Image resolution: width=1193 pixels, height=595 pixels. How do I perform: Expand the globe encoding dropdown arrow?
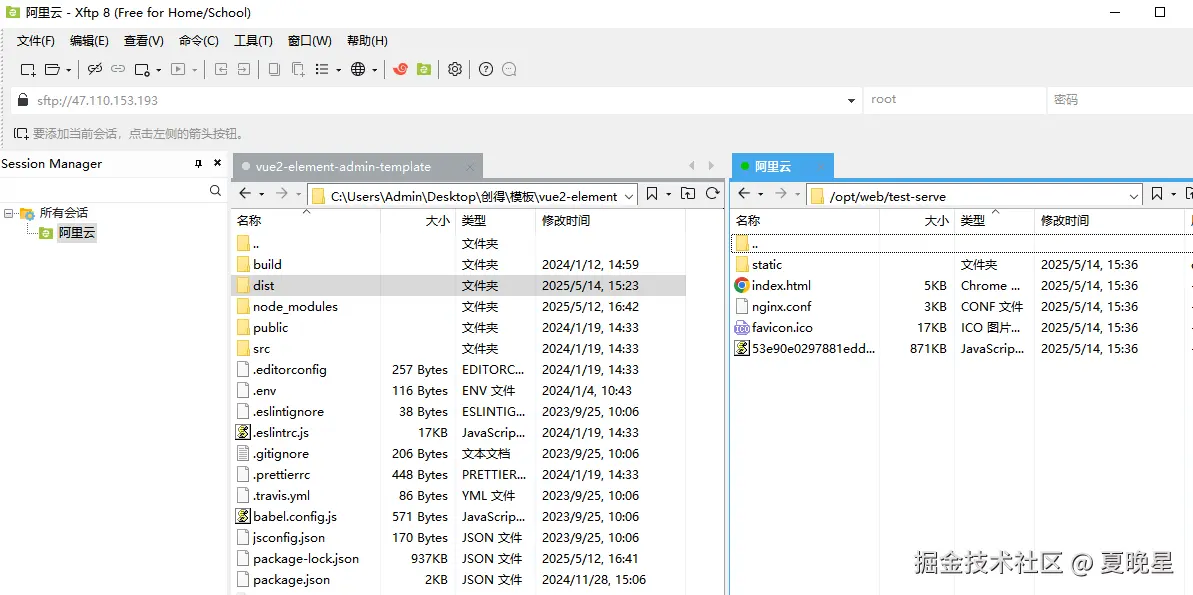[x=374, y=70]
